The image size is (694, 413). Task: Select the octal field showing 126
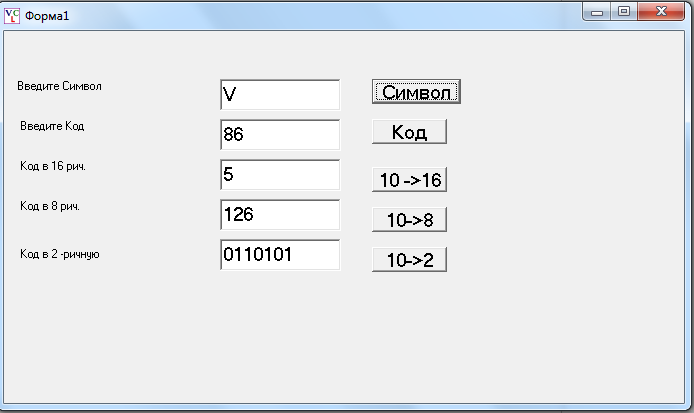(280, 215)
